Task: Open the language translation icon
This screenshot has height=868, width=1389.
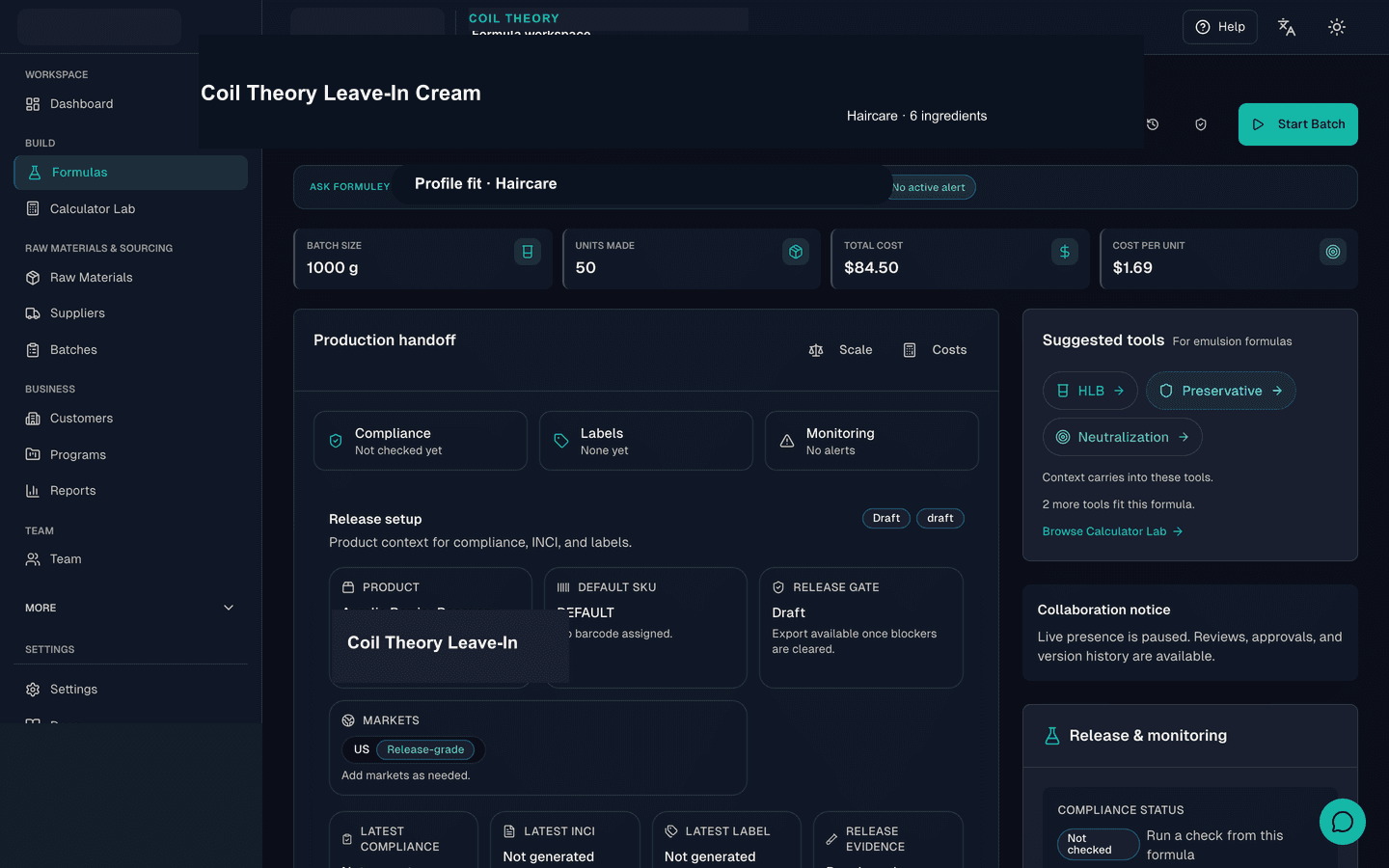Action: (1287, 27)
